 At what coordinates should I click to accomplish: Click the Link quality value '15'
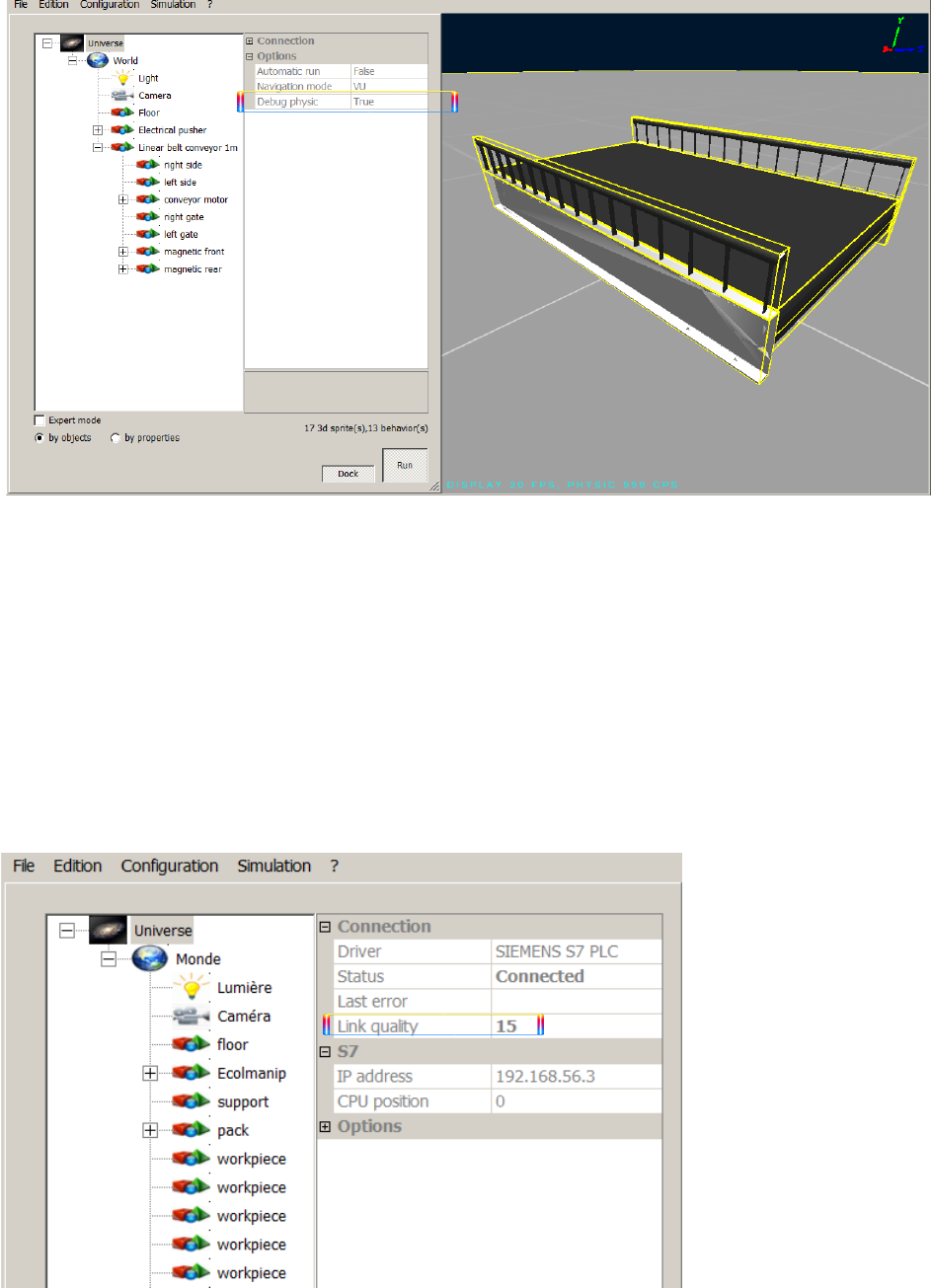click(577, 1026)
